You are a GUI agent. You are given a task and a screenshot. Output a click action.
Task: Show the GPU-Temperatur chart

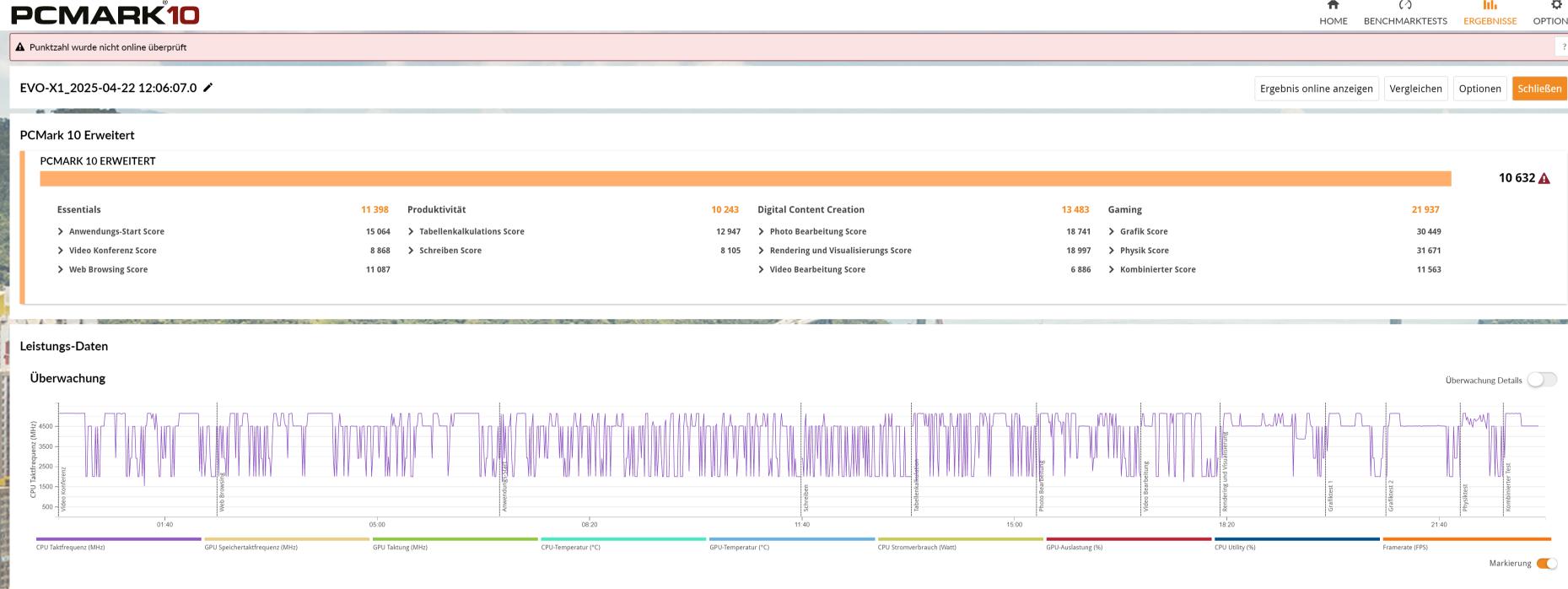[791, 543]
